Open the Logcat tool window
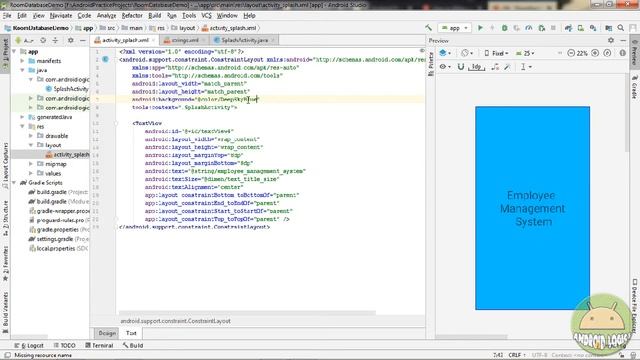Screen dimensions: 640x360 click(29, 345)
